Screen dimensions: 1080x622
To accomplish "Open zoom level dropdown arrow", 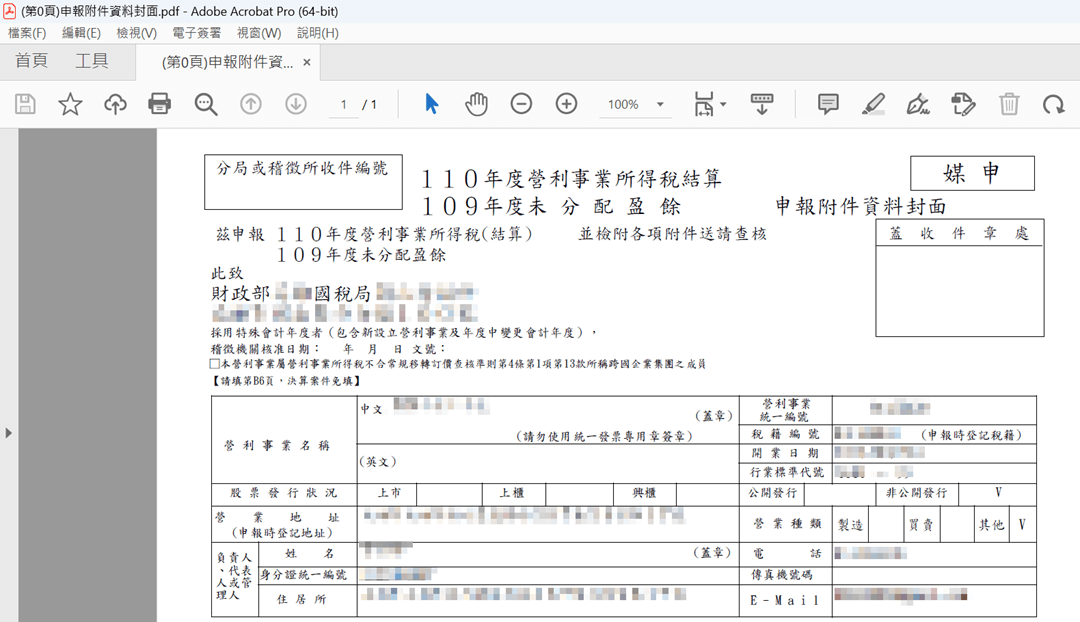I will pyautogui.click(x=660, y=105).
